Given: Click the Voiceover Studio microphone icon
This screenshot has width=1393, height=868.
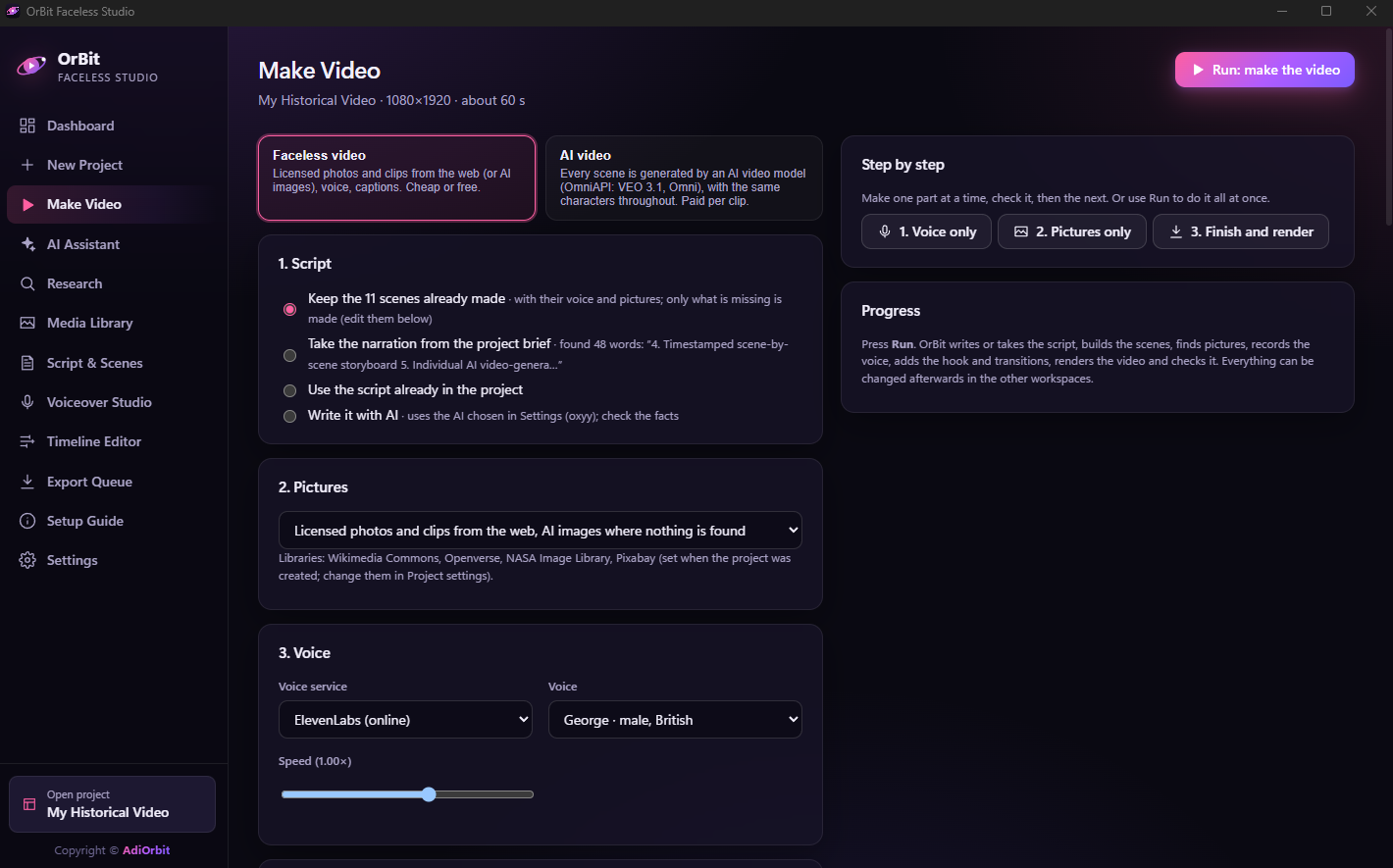Looking at the screenshot, I should coord(27,402).
